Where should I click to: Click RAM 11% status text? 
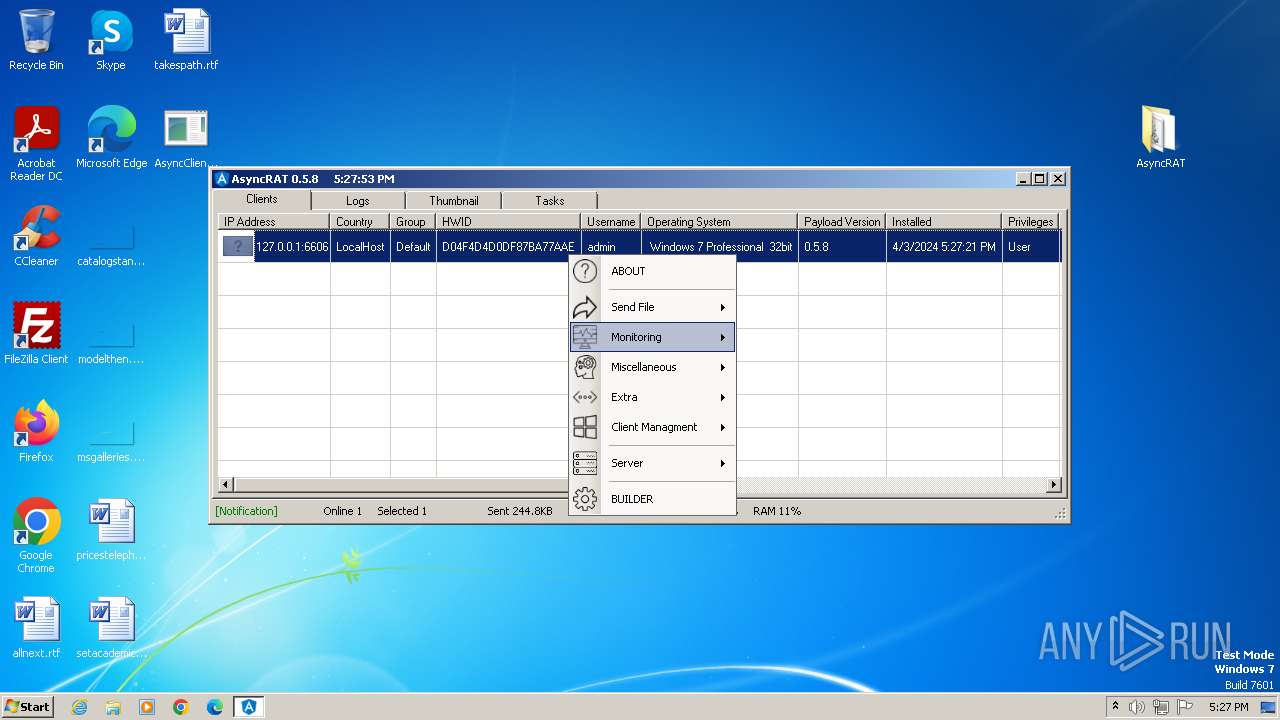pos(777,511)
